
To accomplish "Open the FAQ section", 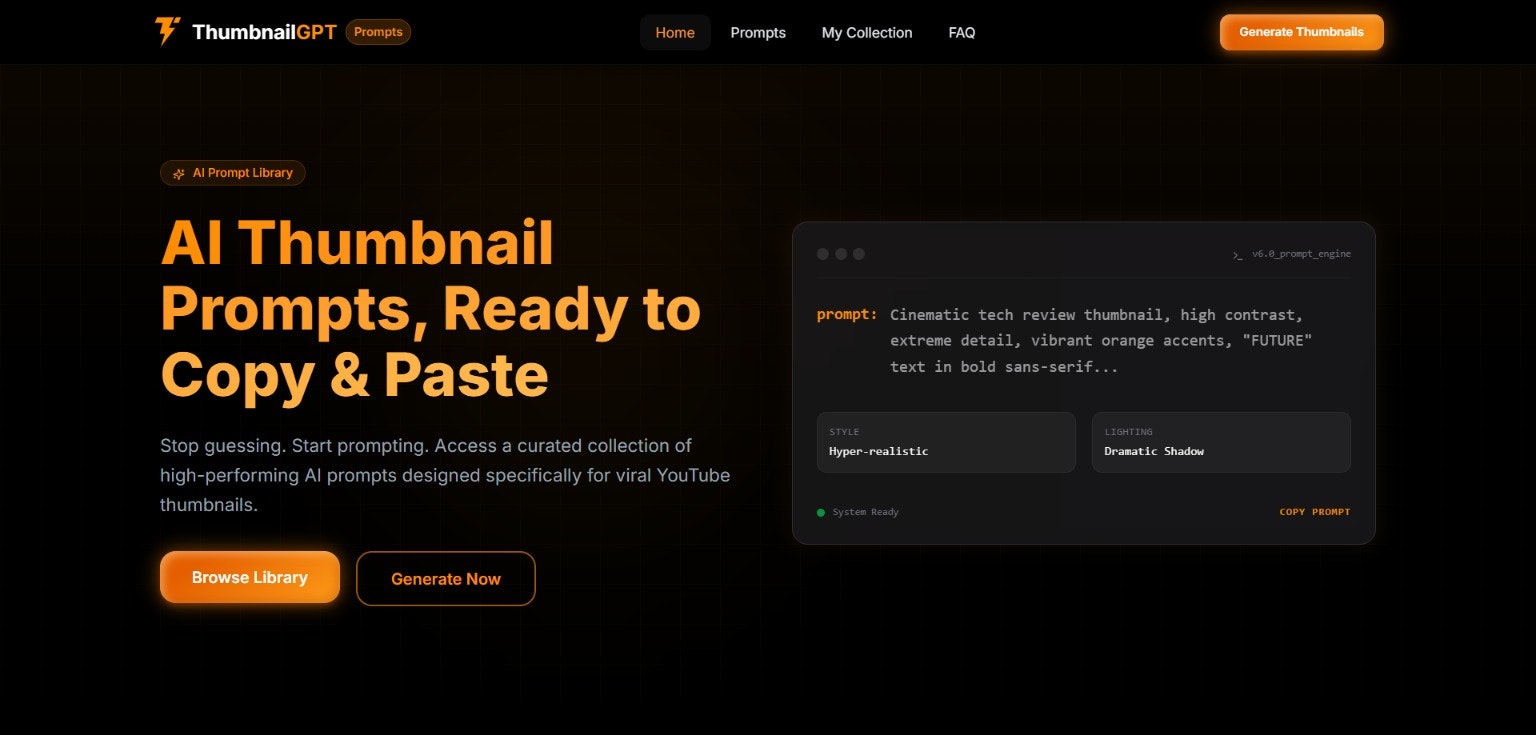I will click(961, 32).
